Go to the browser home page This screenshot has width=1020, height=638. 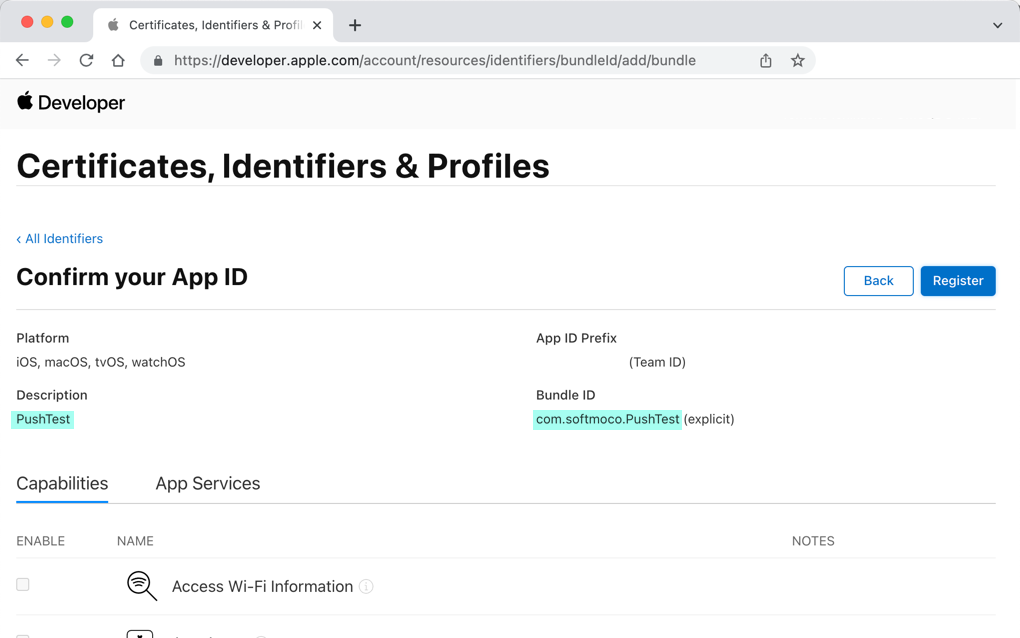(x=118, y=61)
